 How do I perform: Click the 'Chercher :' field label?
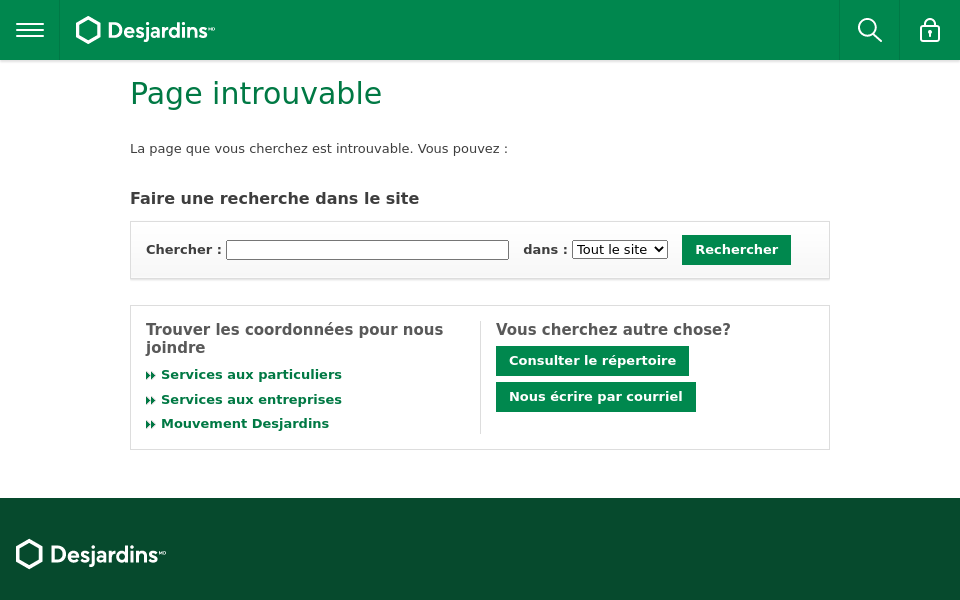pyautogui.click(x=183, y=250)
